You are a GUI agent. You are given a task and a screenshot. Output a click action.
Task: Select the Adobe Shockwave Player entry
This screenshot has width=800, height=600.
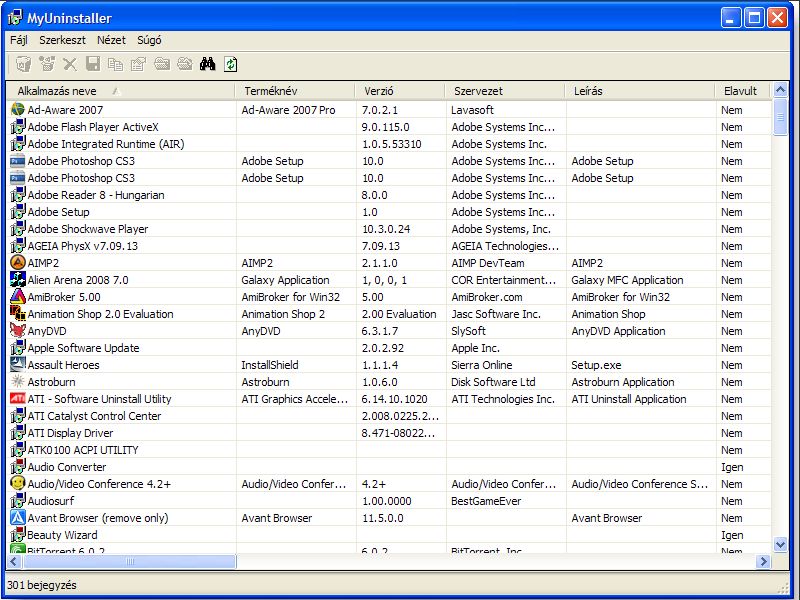click(88, 229)
